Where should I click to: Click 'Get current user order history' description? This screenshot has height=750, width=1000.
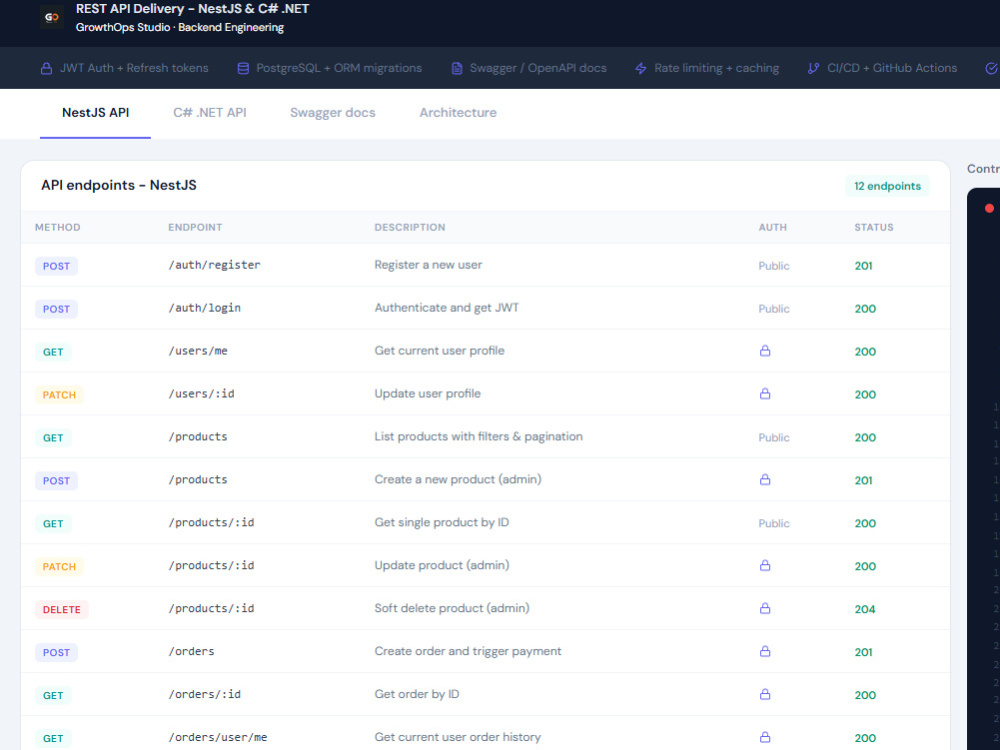coord(457,737)
